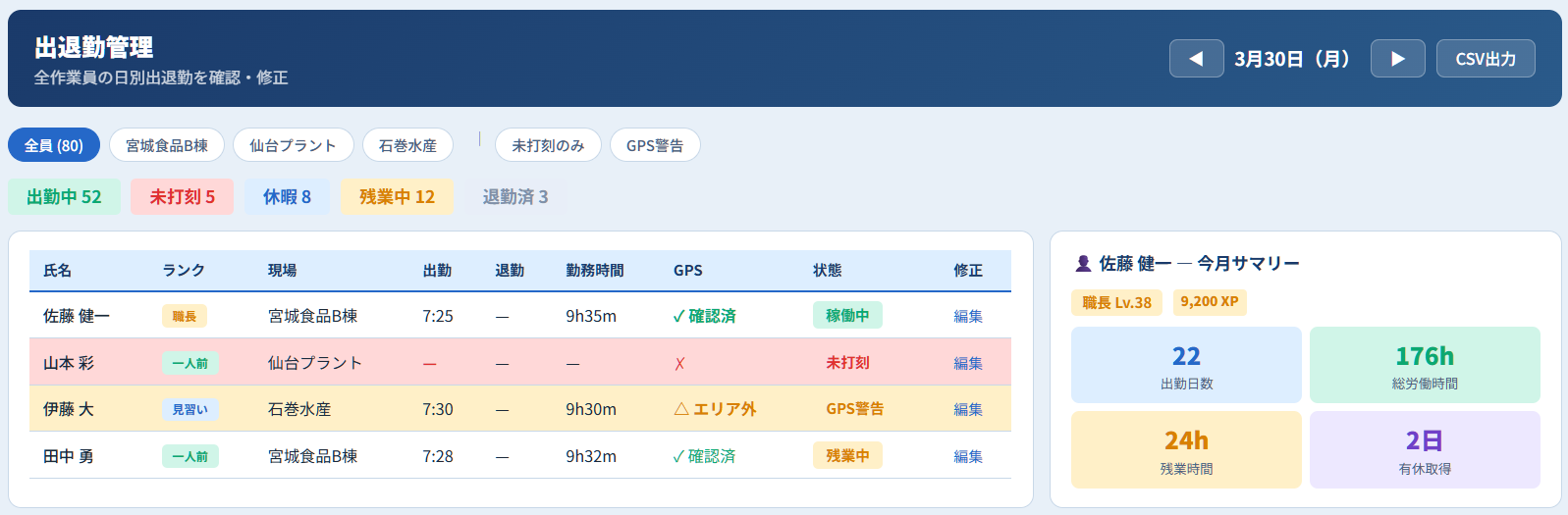Show the 未打刻 5 status group
The image size is (1568, 515).
click(x=182, y=197)
